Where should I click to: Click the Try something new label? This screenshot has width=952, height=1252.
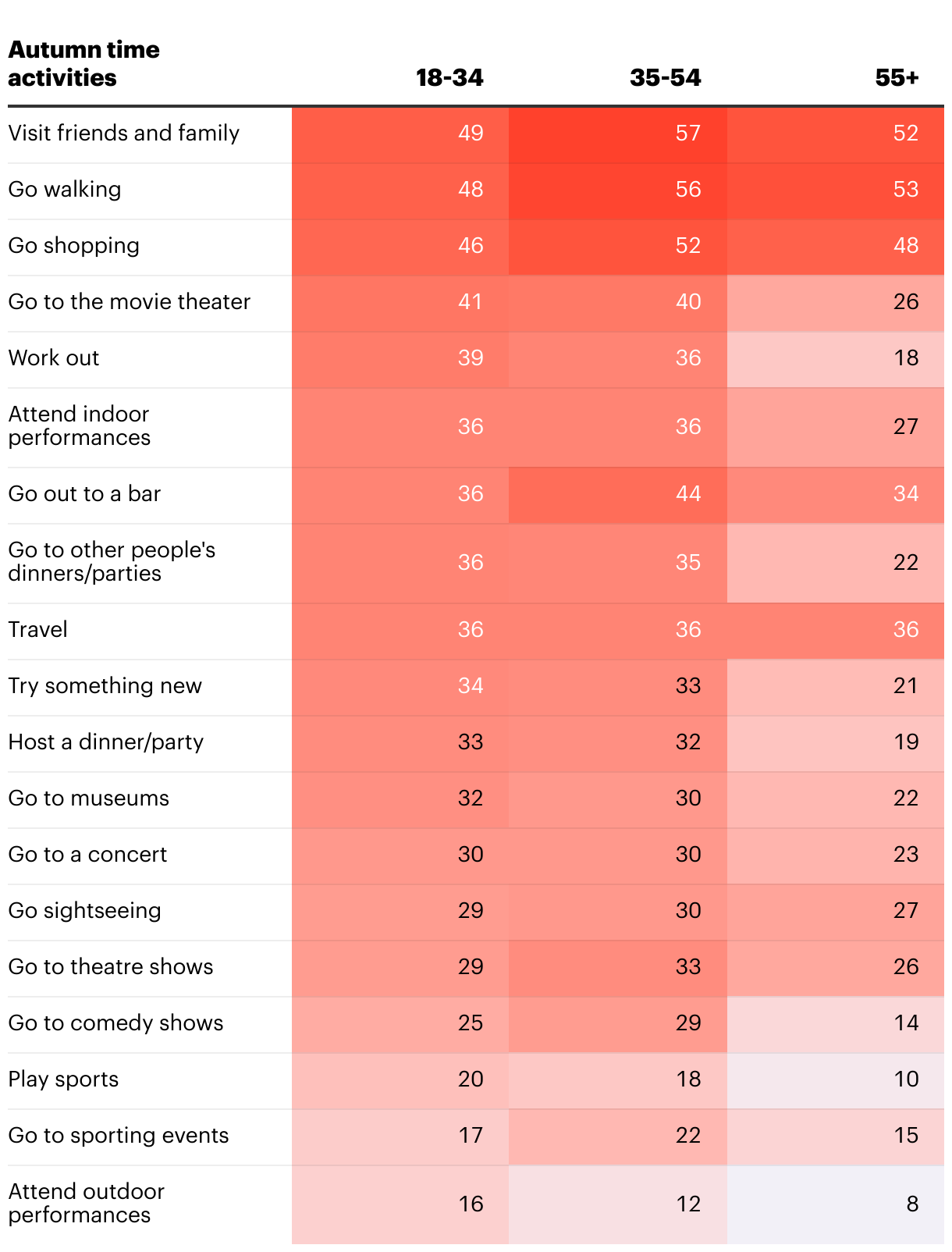[x=105, y=685]
